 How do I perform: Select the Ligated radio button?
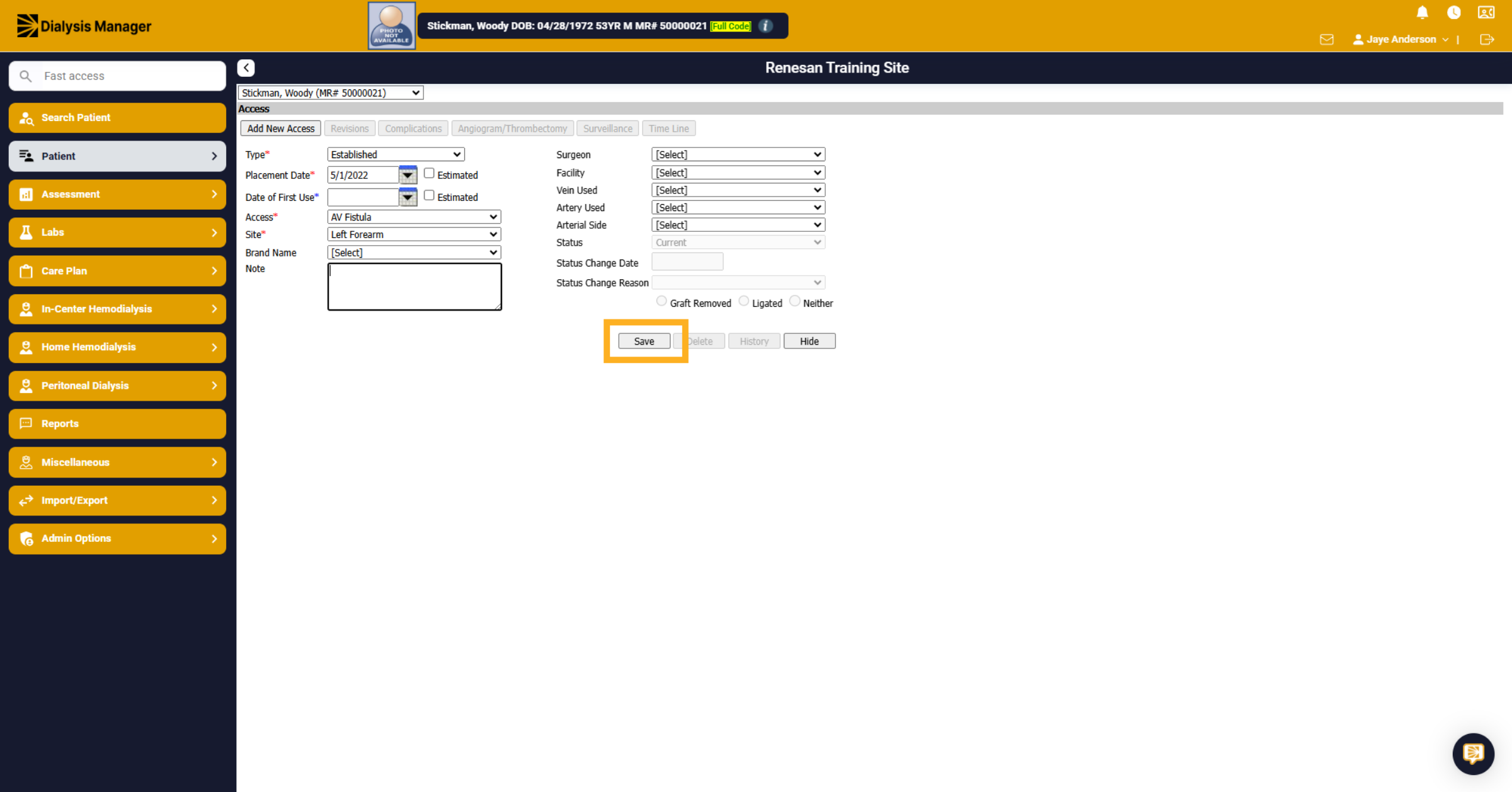743,301
